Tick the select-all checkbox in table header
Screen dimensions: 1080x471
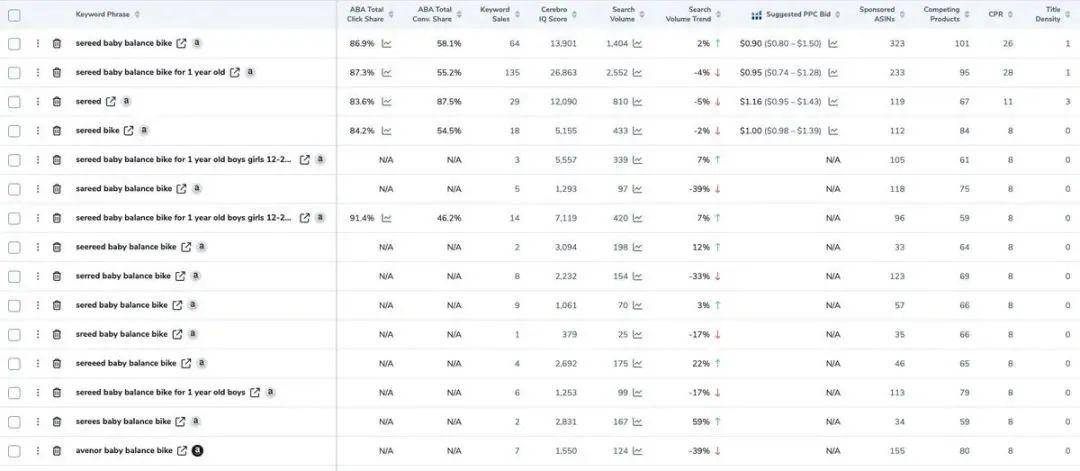14,15
